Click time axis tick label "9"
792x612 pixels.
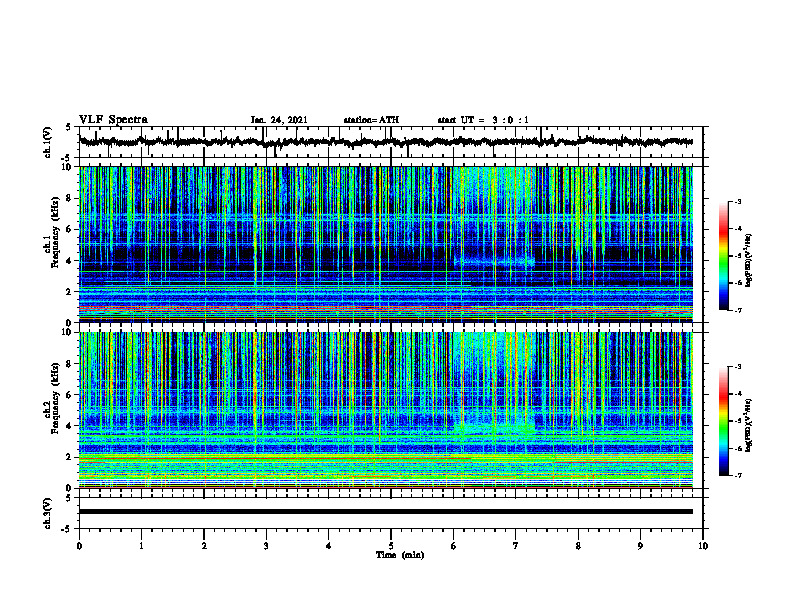coord(640,546)
